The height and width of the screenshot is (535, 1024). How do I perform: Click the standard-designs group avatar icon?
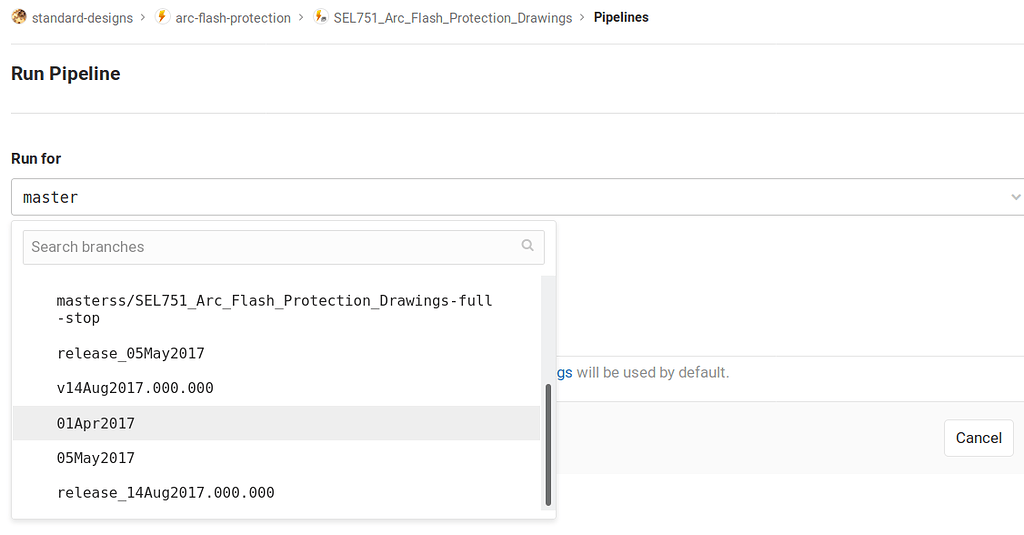click(x=19, y=17)
